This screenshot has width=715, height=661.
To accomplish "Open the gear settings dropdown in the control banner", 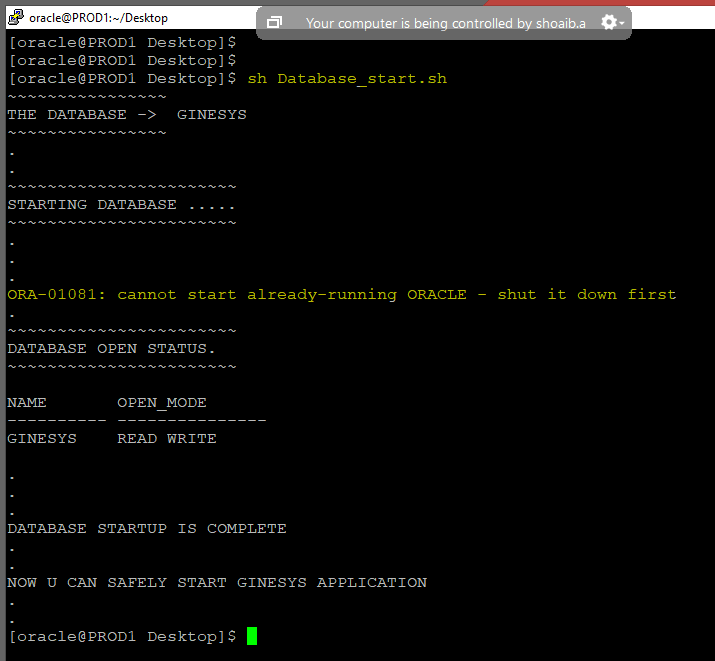I will coord(612,22).
